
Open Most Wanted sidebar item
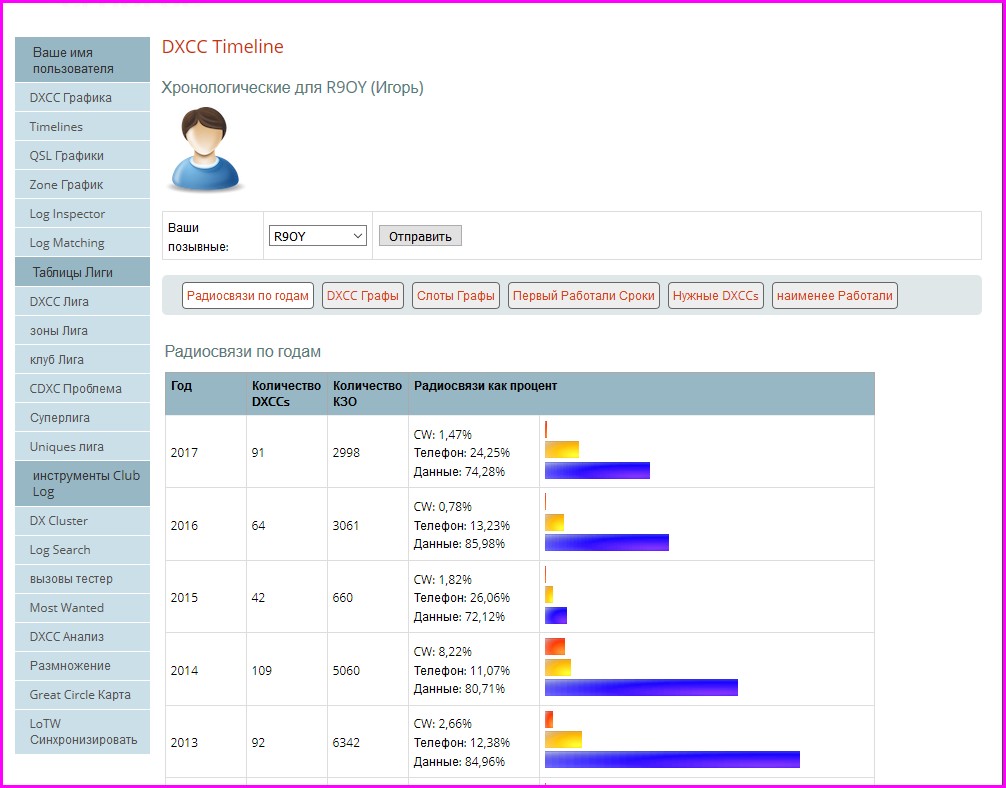click(67, 608)
